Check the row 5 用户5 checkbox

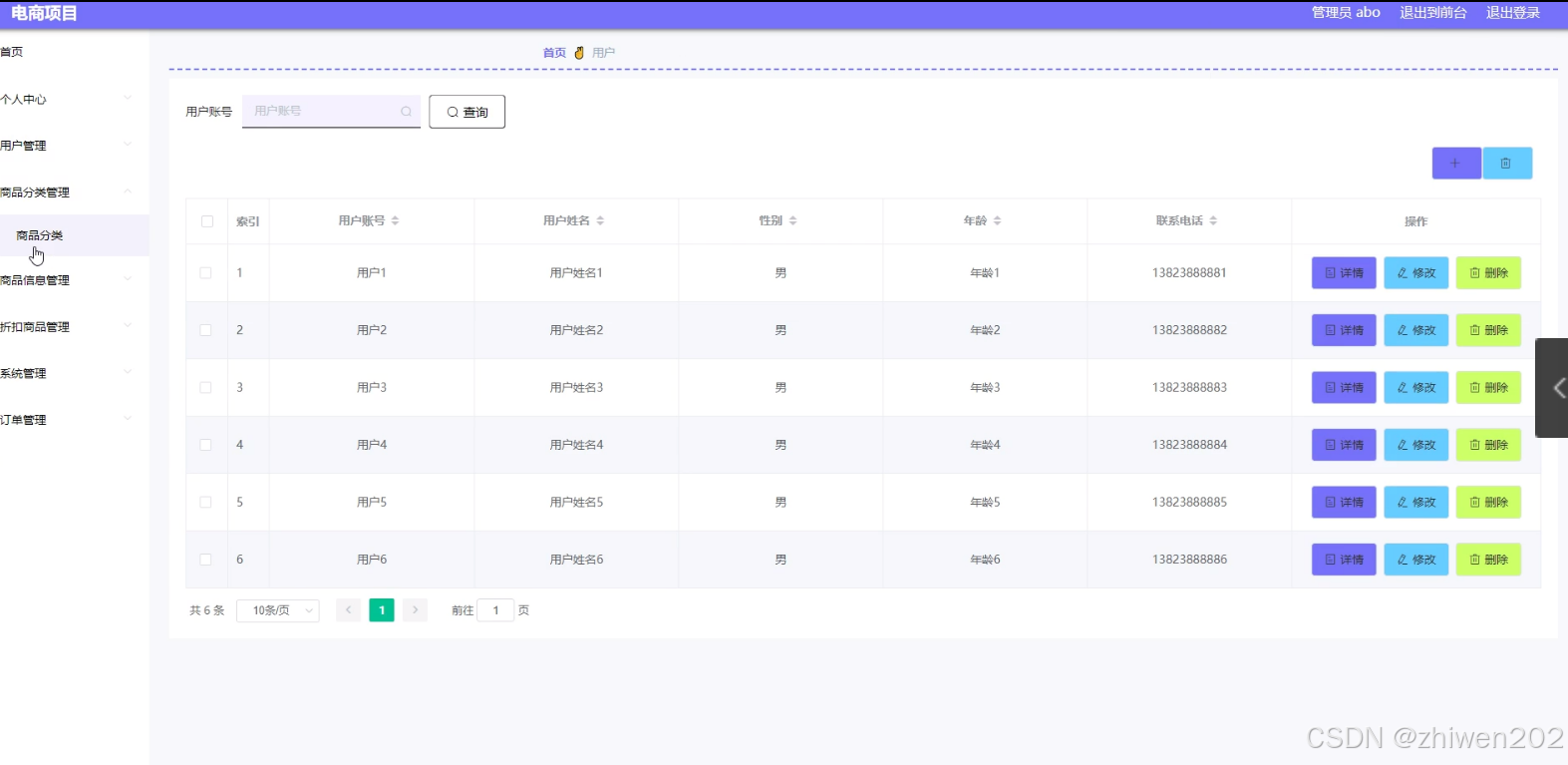point(205,502)
